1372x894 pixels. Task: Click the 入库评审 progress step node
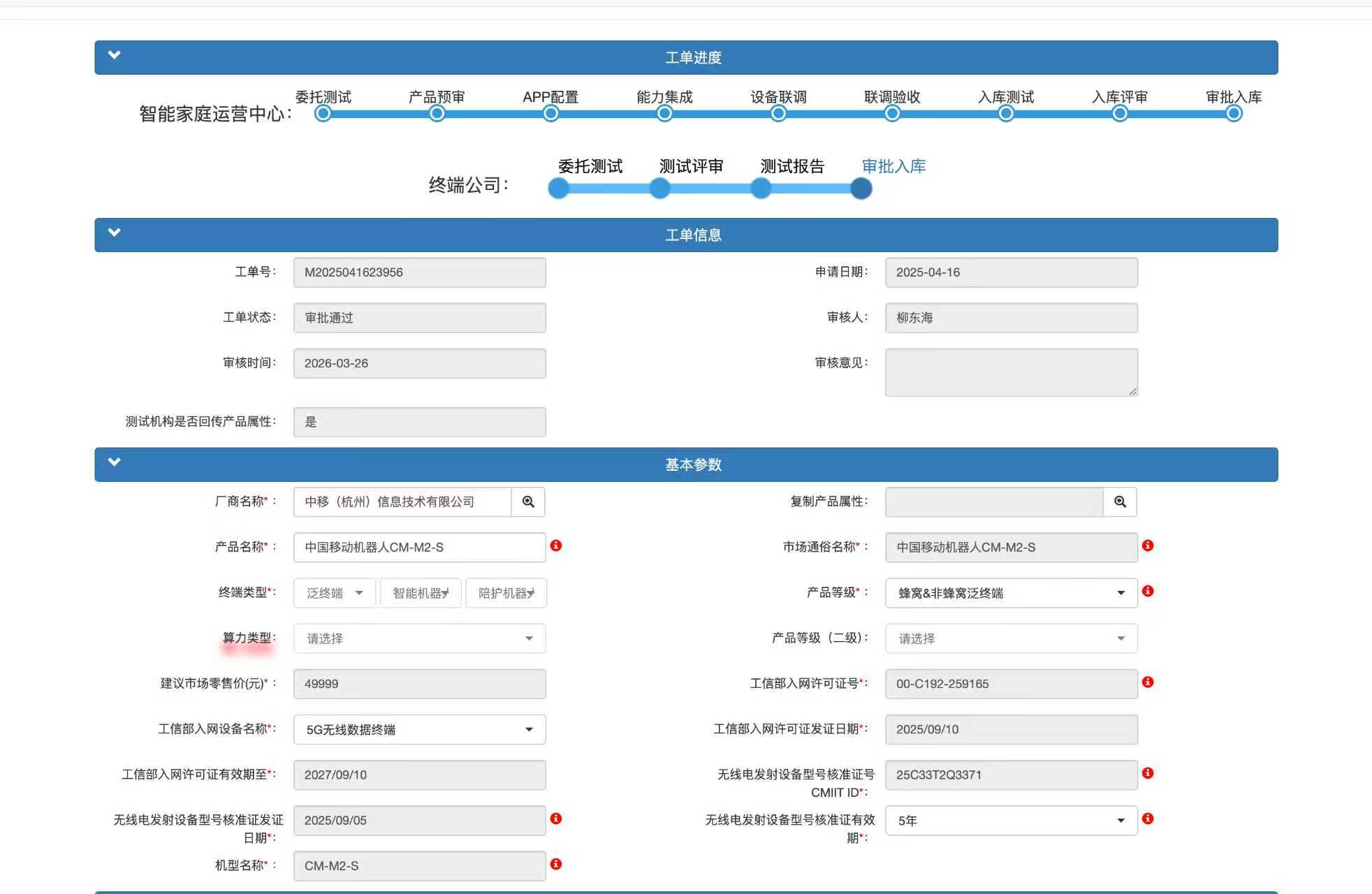(1120, 113)
